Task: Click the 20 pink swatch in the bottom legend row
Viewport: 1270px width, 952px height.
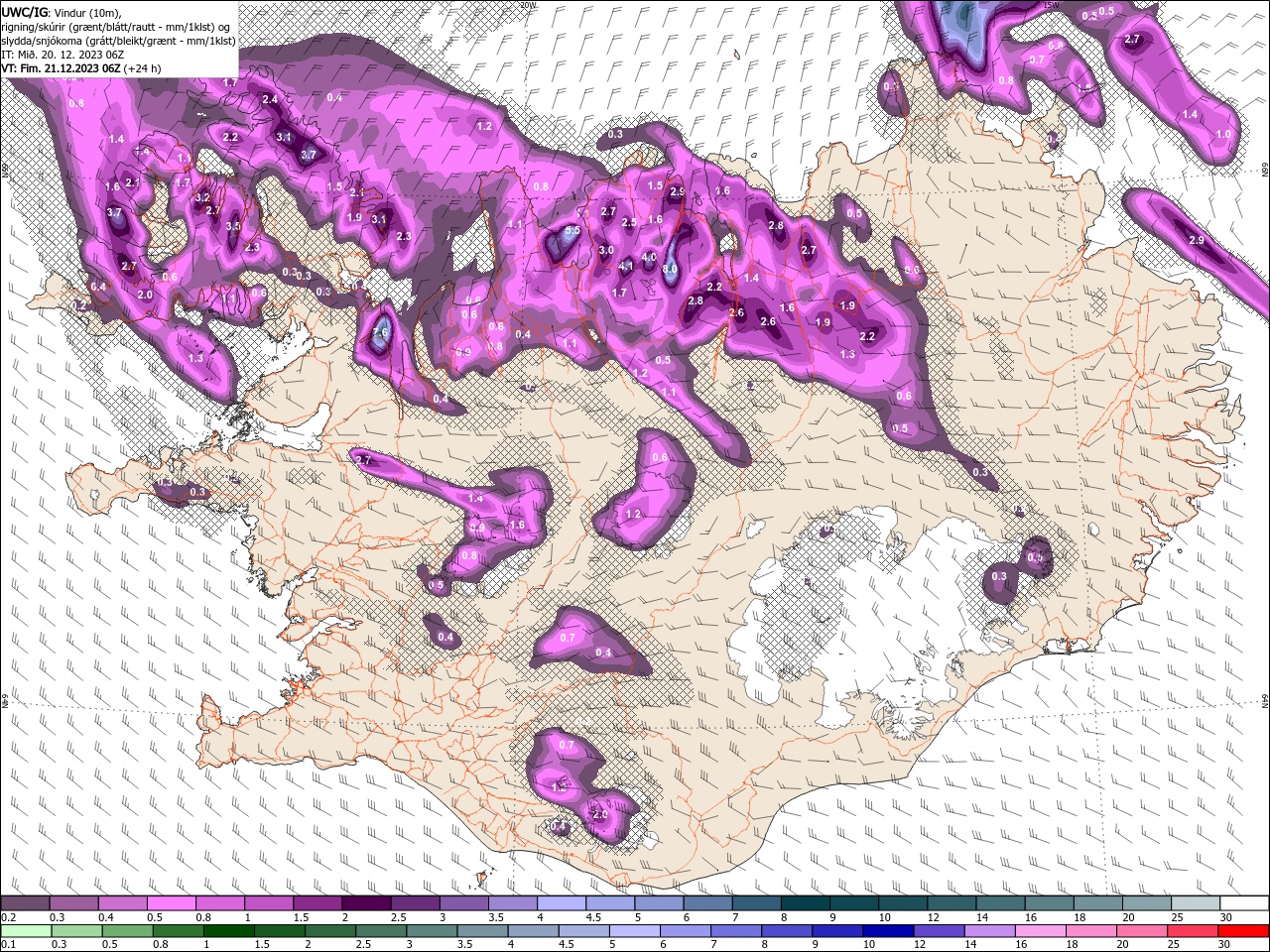Action: tap(1140, 931)
